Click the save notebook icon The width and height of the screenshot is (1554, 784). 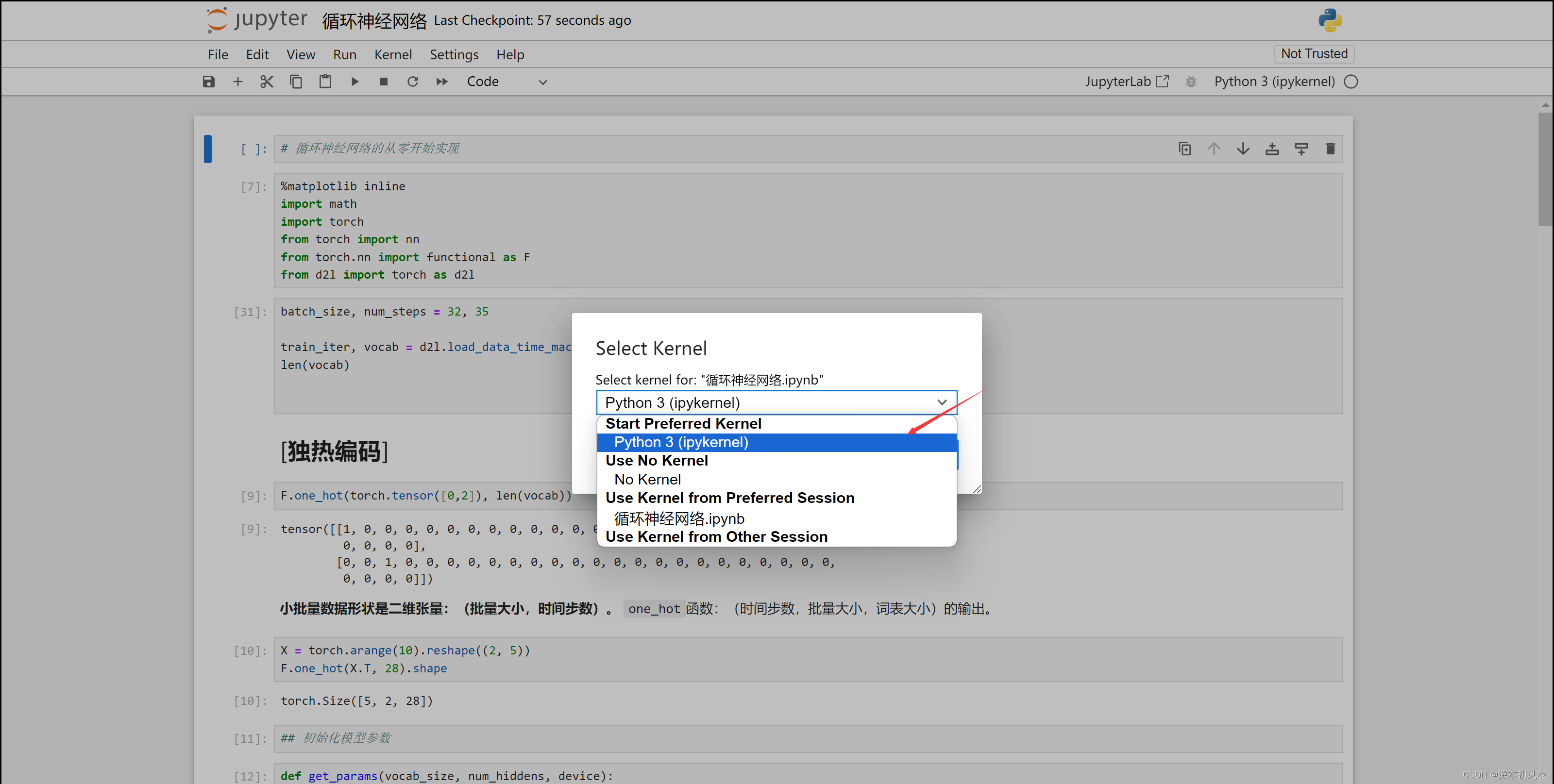(x=209, y=82)
